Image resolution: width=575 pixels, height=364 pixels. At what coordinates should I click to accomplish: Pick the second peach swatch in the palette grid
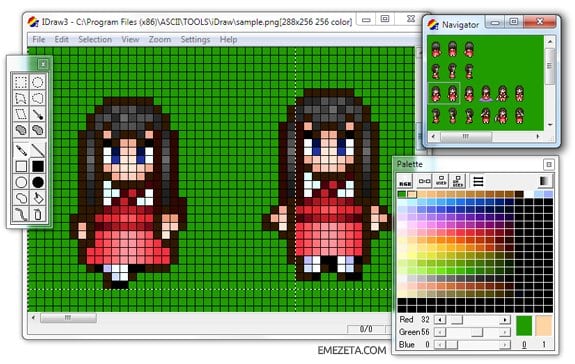(412, 194)
